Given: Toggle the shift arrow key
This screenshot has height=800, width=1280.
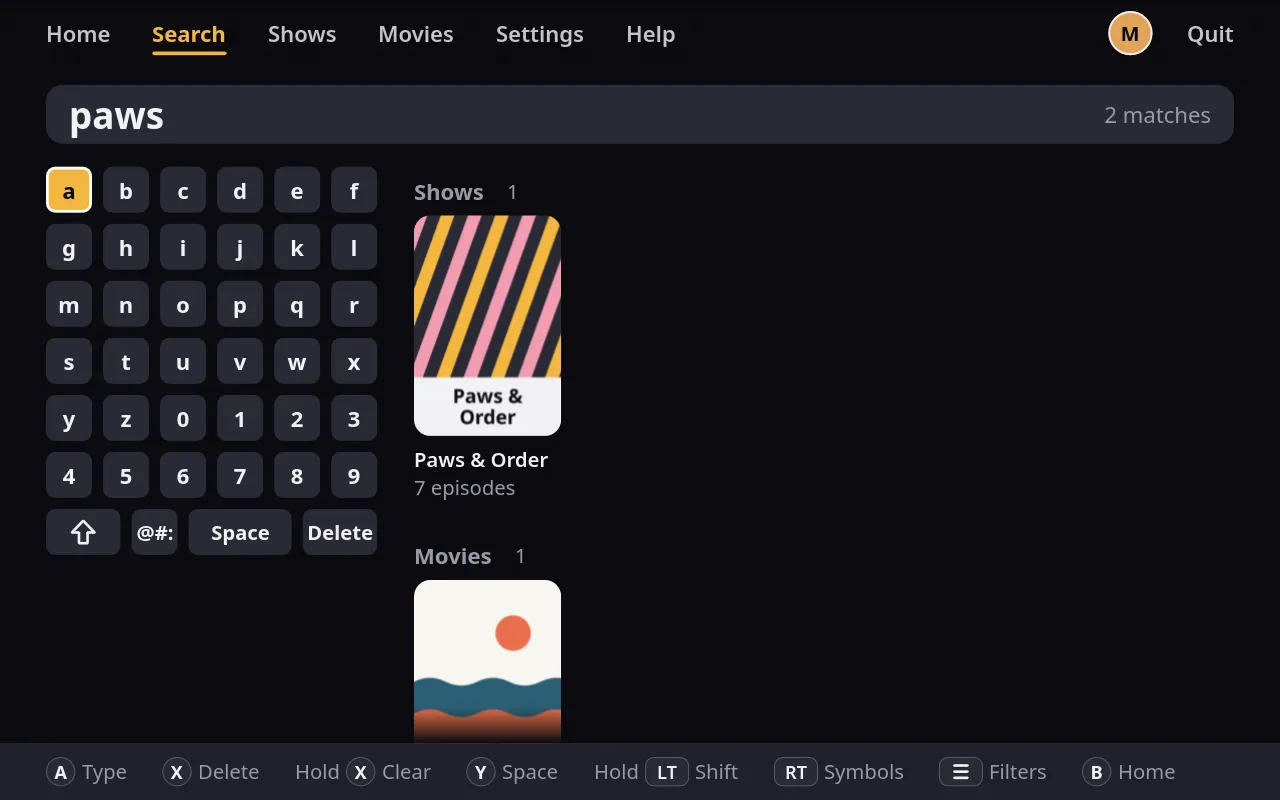Looking at the screenshot, I should coord(83,532).
